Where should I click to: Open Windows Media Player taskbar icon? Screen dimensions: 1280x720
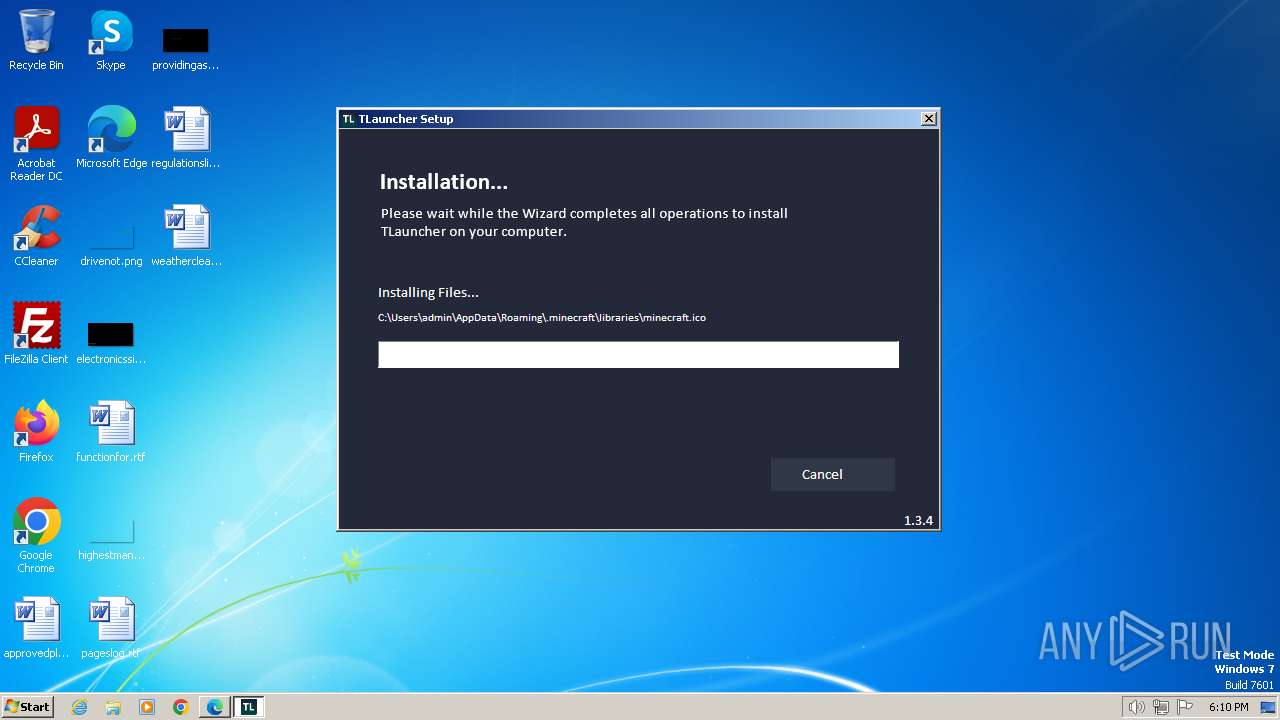pyautogui.click(x=147, y=707)
